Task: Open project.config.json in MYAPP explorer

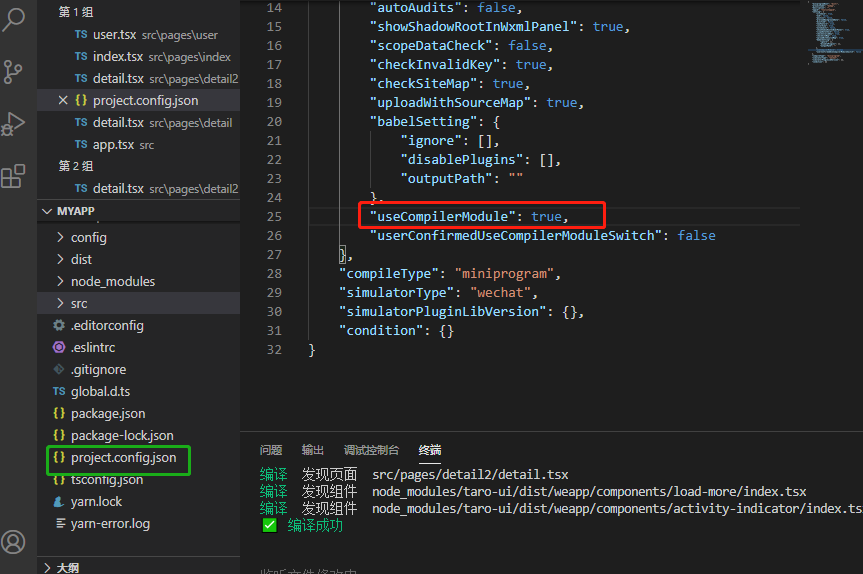Action: [139, 457]
